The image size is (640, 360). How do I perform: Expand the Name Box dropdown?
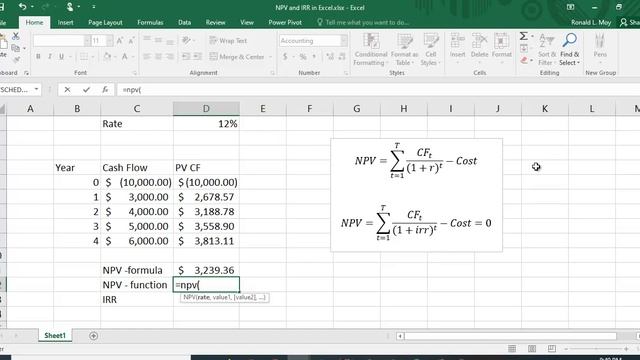point(36,89)
